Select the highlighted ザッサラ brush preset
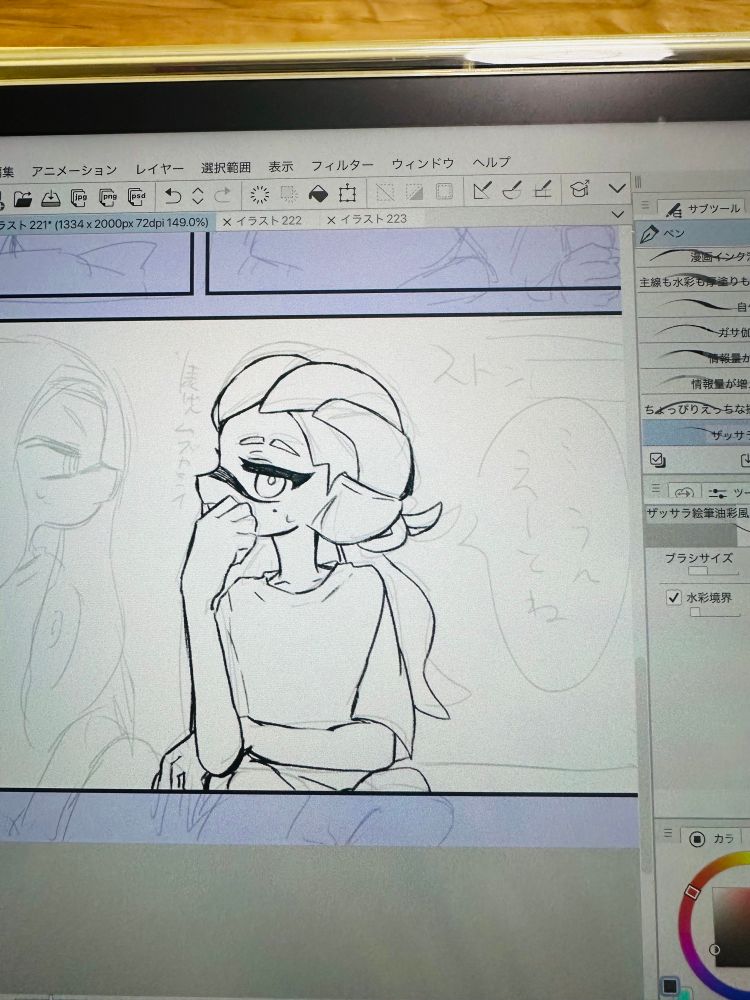The width and height of the screenshot is (750, 1000). tap(696, 434)
